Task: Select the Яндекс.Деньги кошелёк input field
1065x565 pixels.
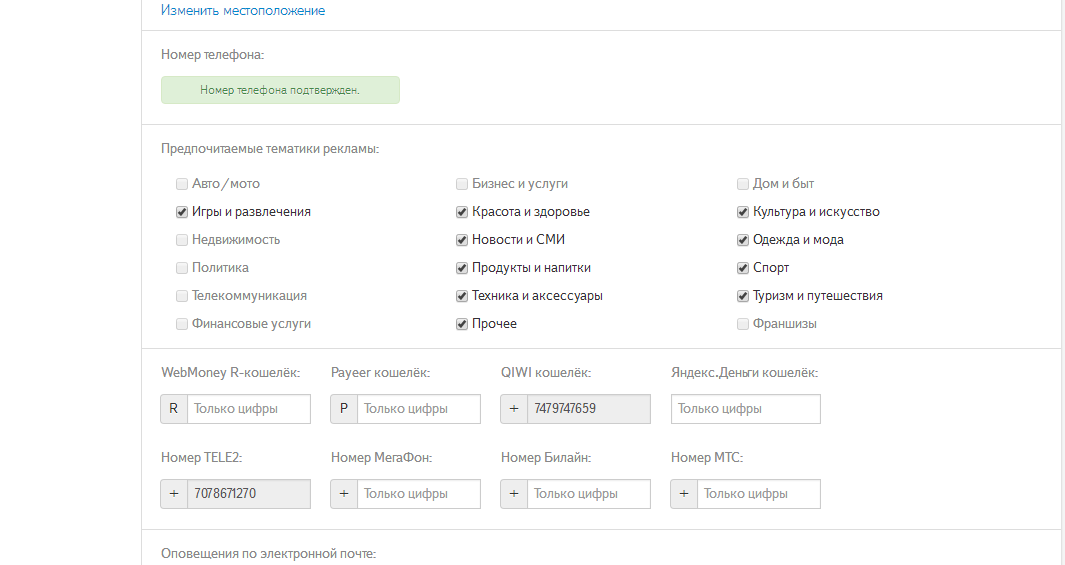Action: click(x=746, y=409)
